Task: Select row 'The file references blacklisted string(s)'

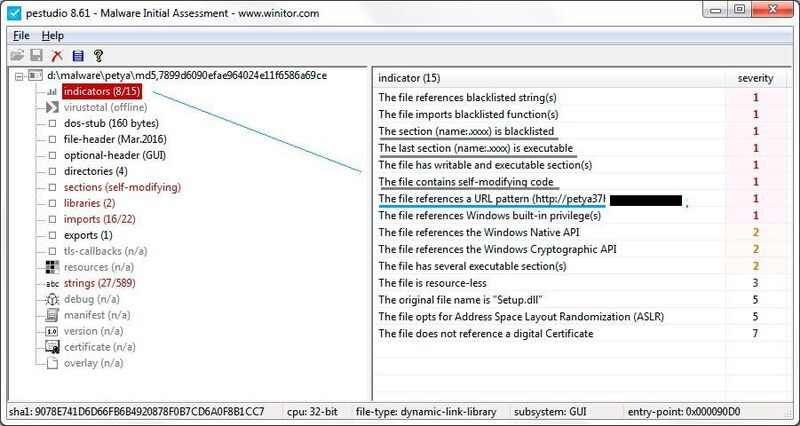Action: click(x=580, y=97)
